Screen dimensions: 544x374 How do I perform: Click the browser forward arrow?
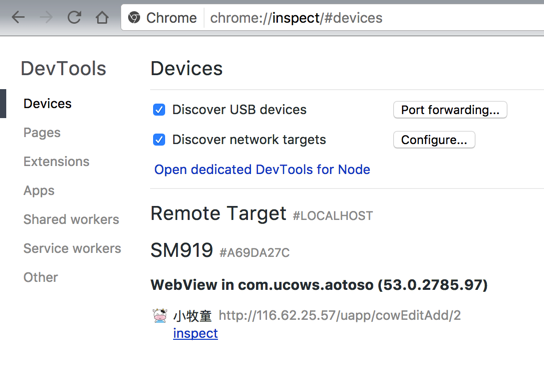pos(46,17)
